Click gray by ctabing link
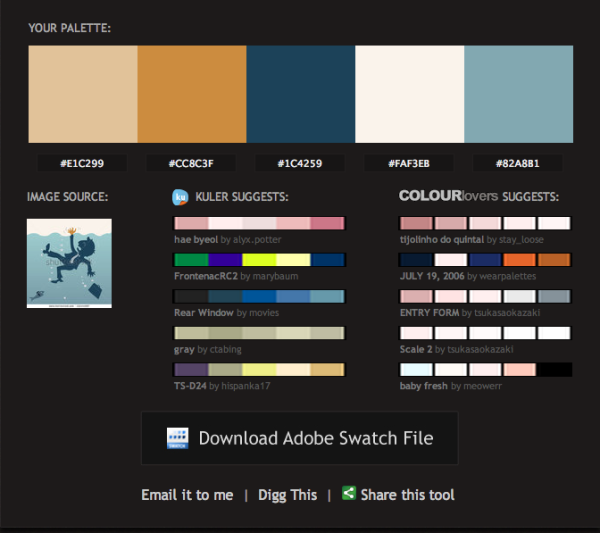This screenshot has height=533, width=600. [208, 349]
